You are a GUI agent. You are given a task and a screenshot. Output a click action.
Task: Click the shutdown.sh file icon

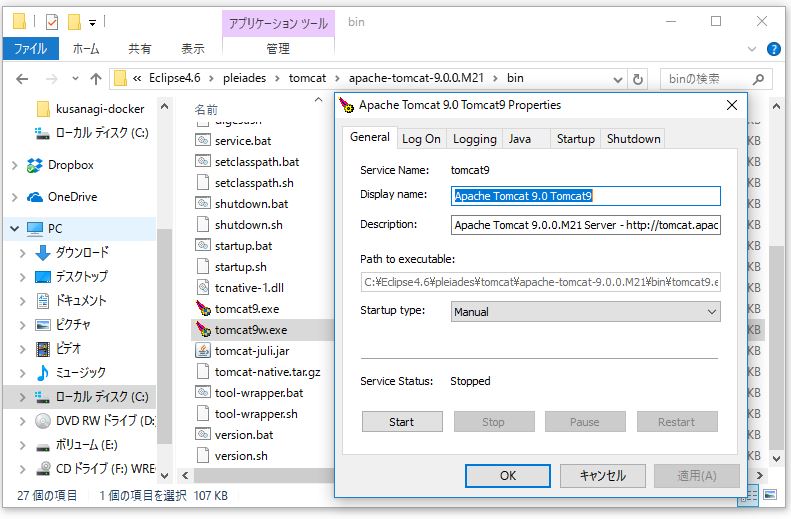[x=203, y=225]
